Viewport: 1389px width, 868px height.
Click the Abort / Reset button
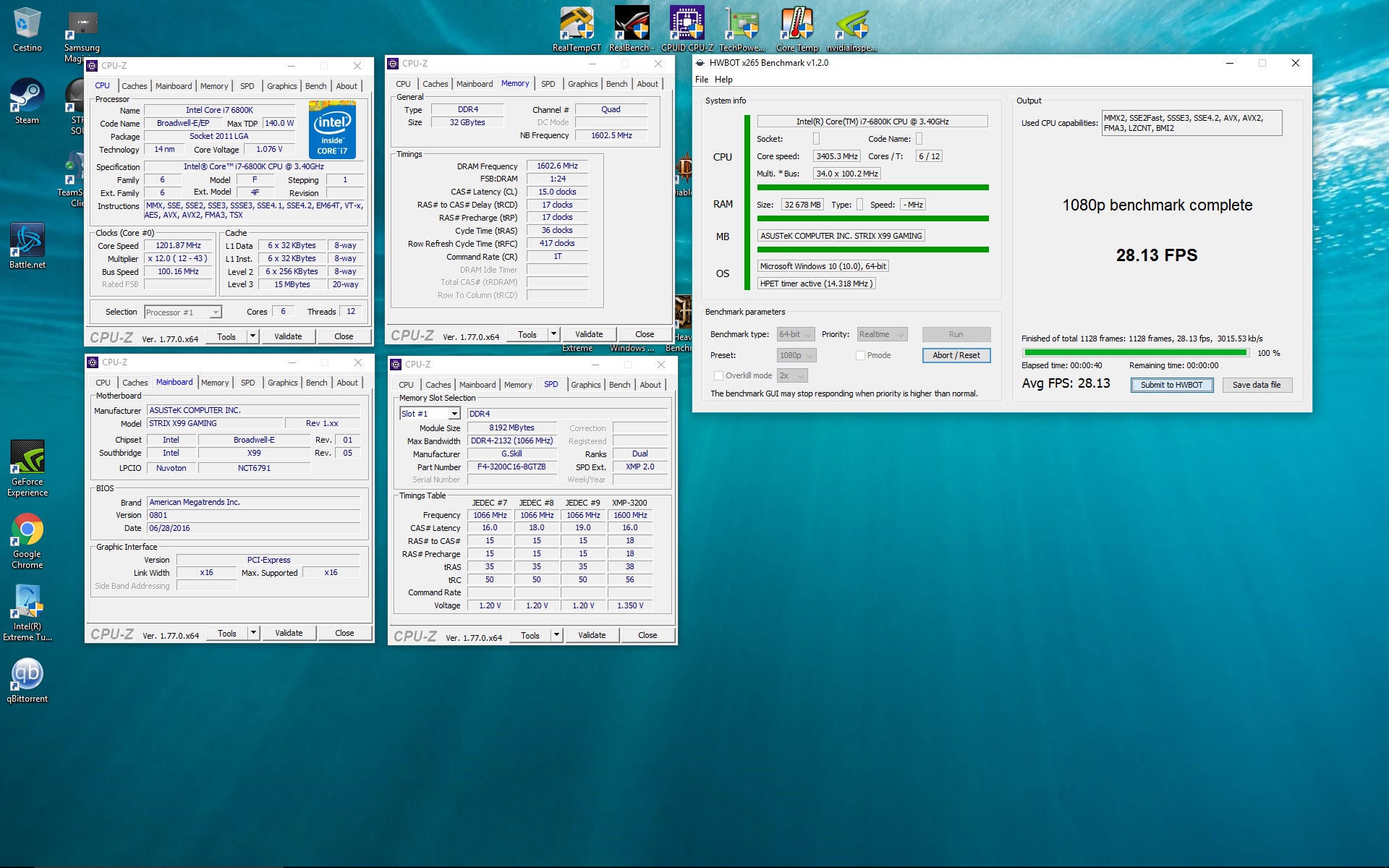(x=956, y=355)
